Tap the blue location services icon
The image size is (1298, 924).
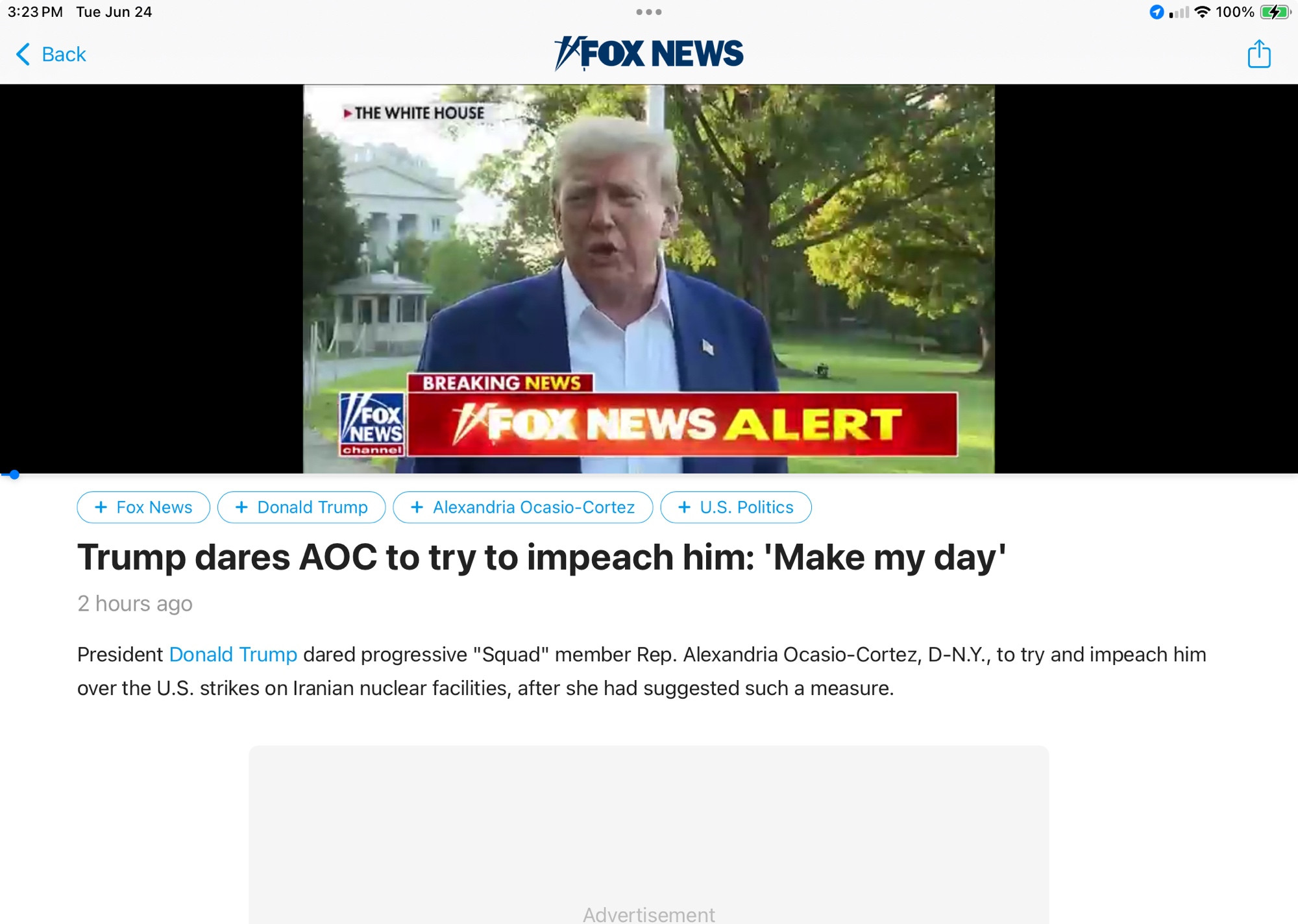[1157, 12]
